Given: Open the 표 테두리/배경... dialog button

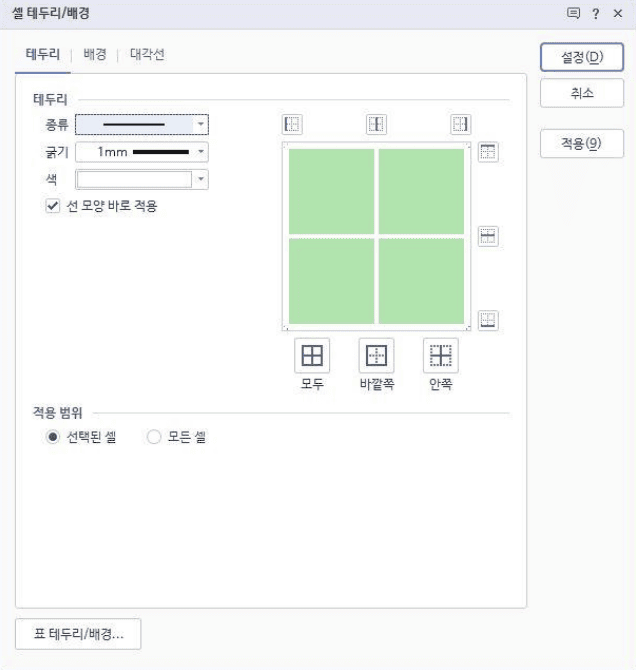Looking at the screenshot, I should coord(78,634).
